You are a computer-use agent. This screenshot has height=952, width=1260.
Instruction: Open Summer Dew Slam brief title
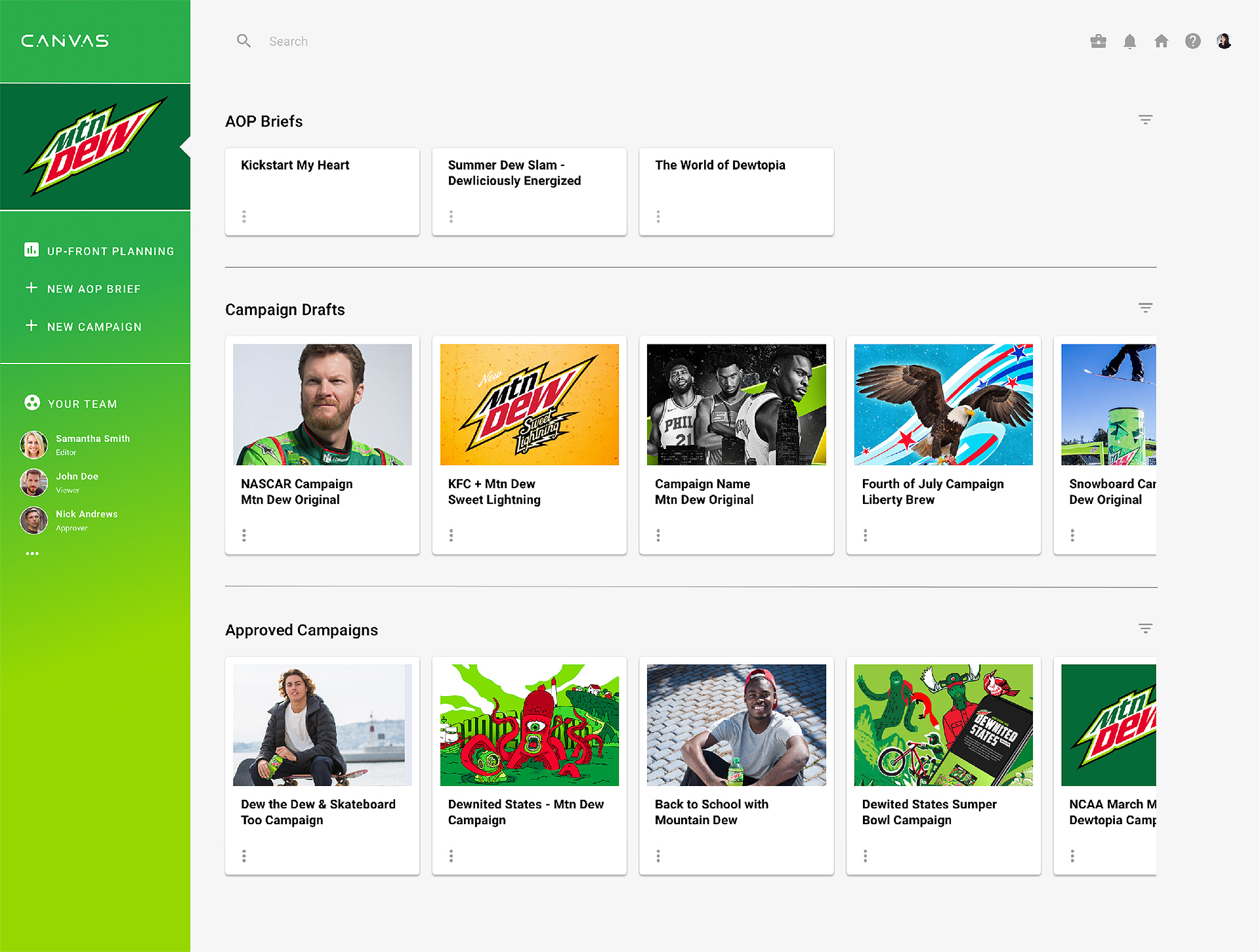pyautogui.click(x=514, y=173)
